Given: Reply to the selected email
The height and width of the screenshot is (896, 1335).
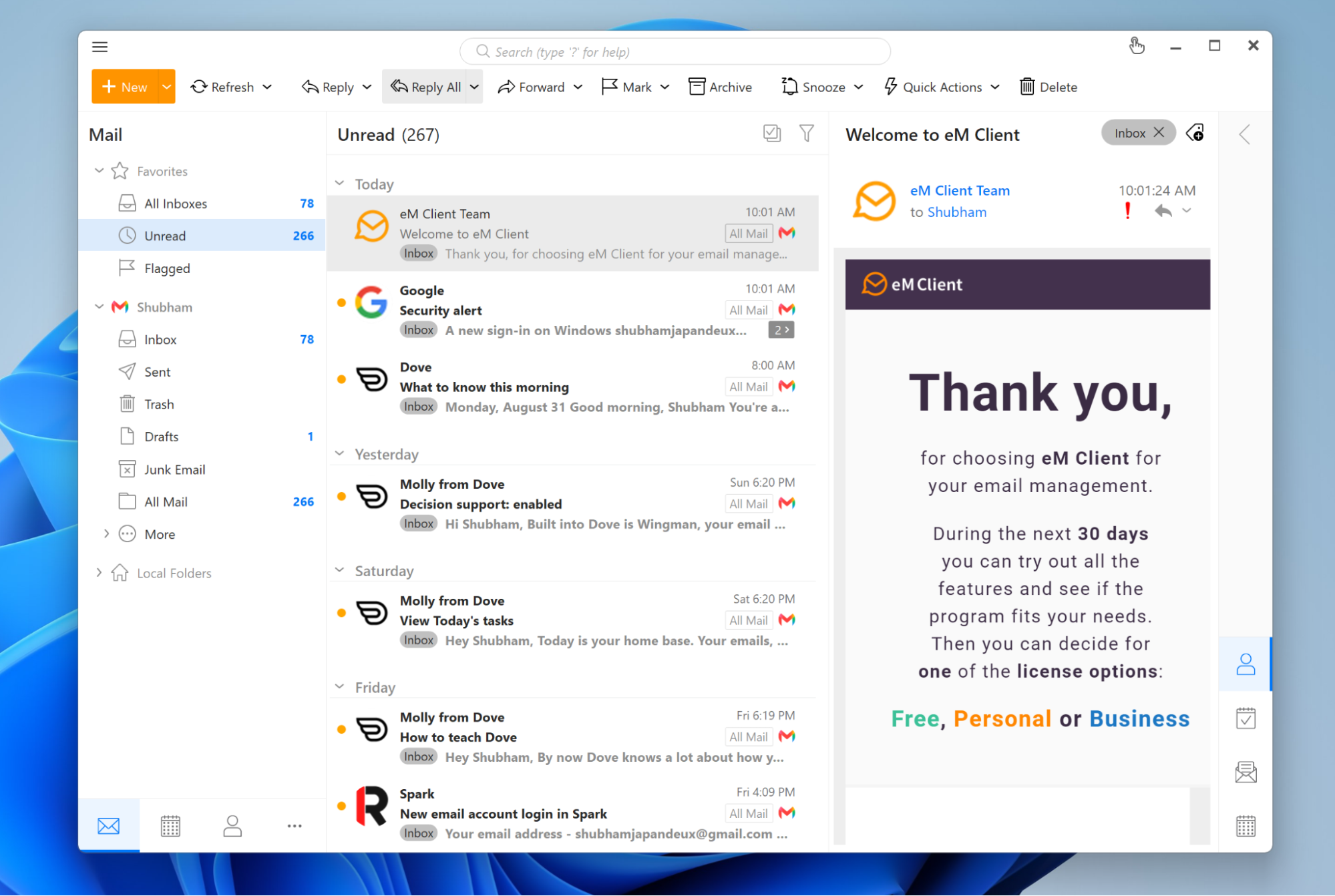Looking at the screenshot, I should (328, 87).
